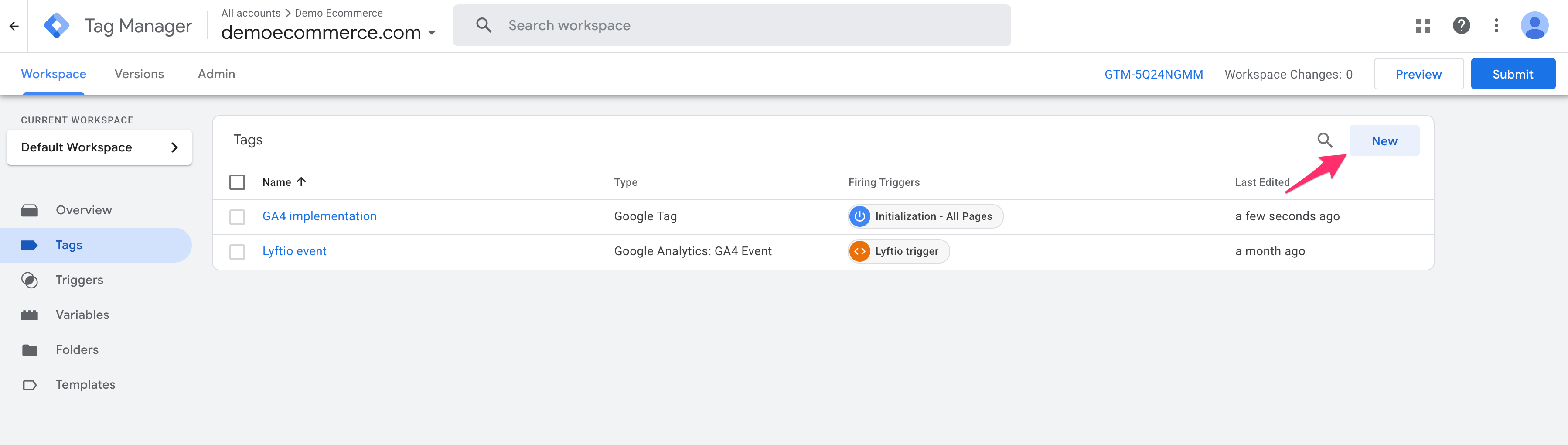Open the GA4 implementation tag
The image size is (1568, 445).
(x=319, y=216)
